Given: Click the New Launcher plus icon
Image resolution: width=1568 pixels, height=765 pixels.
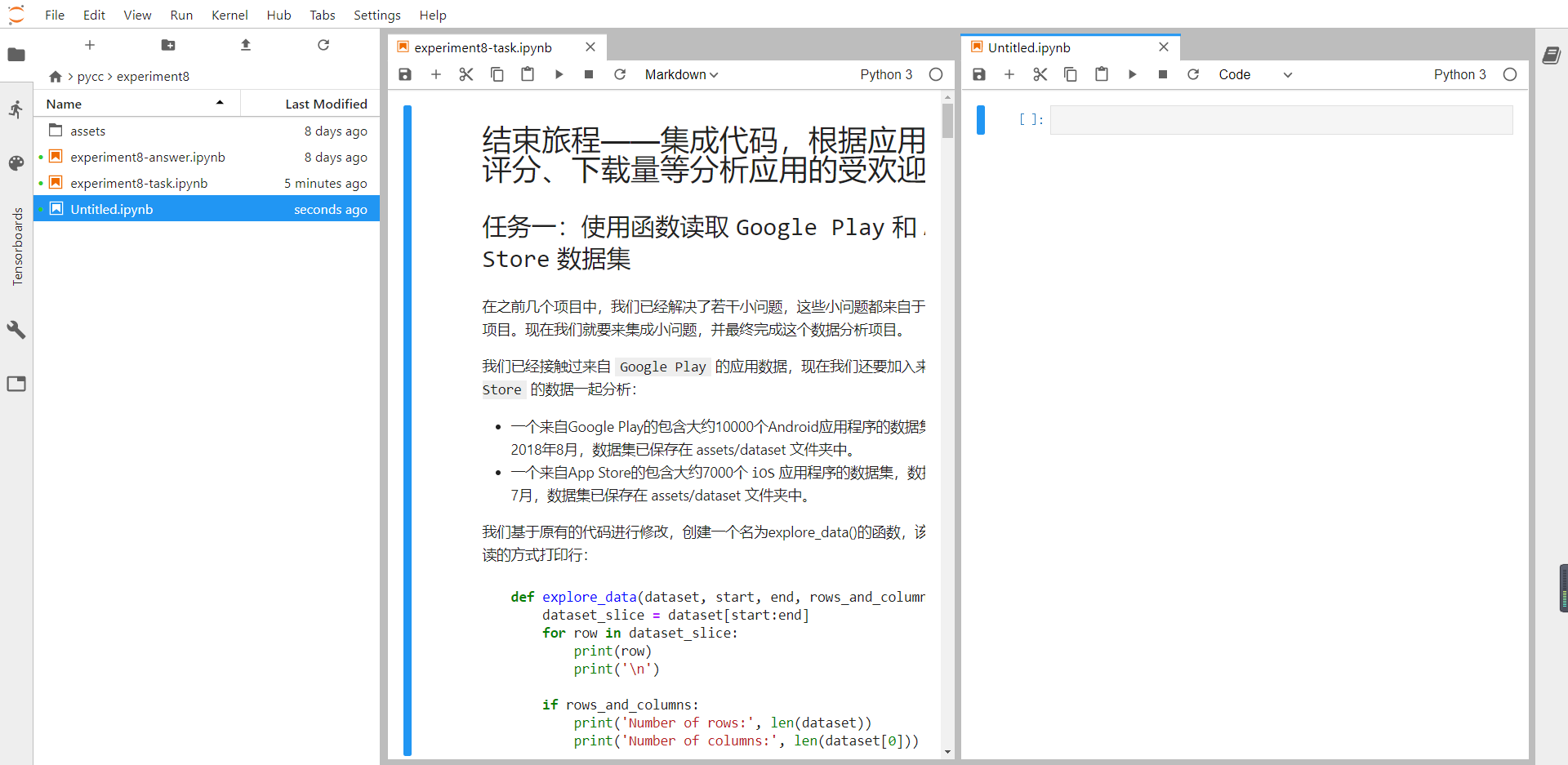Looking at the screenshot, I should click(90, 45).
